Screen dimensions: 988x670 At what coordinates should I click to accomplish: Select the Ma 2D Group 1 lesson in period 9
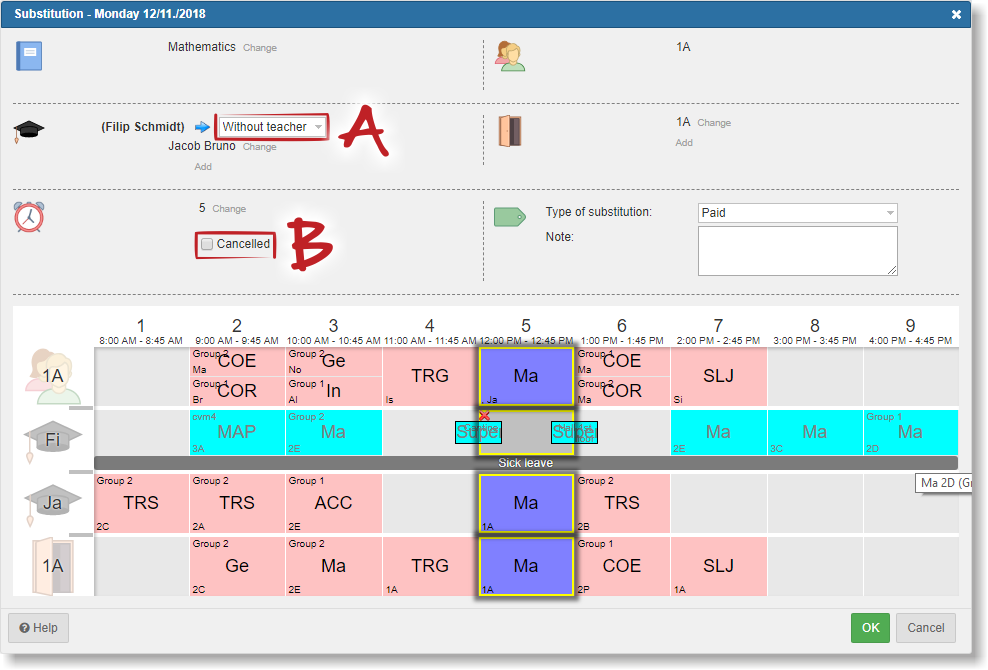point(910,432)
